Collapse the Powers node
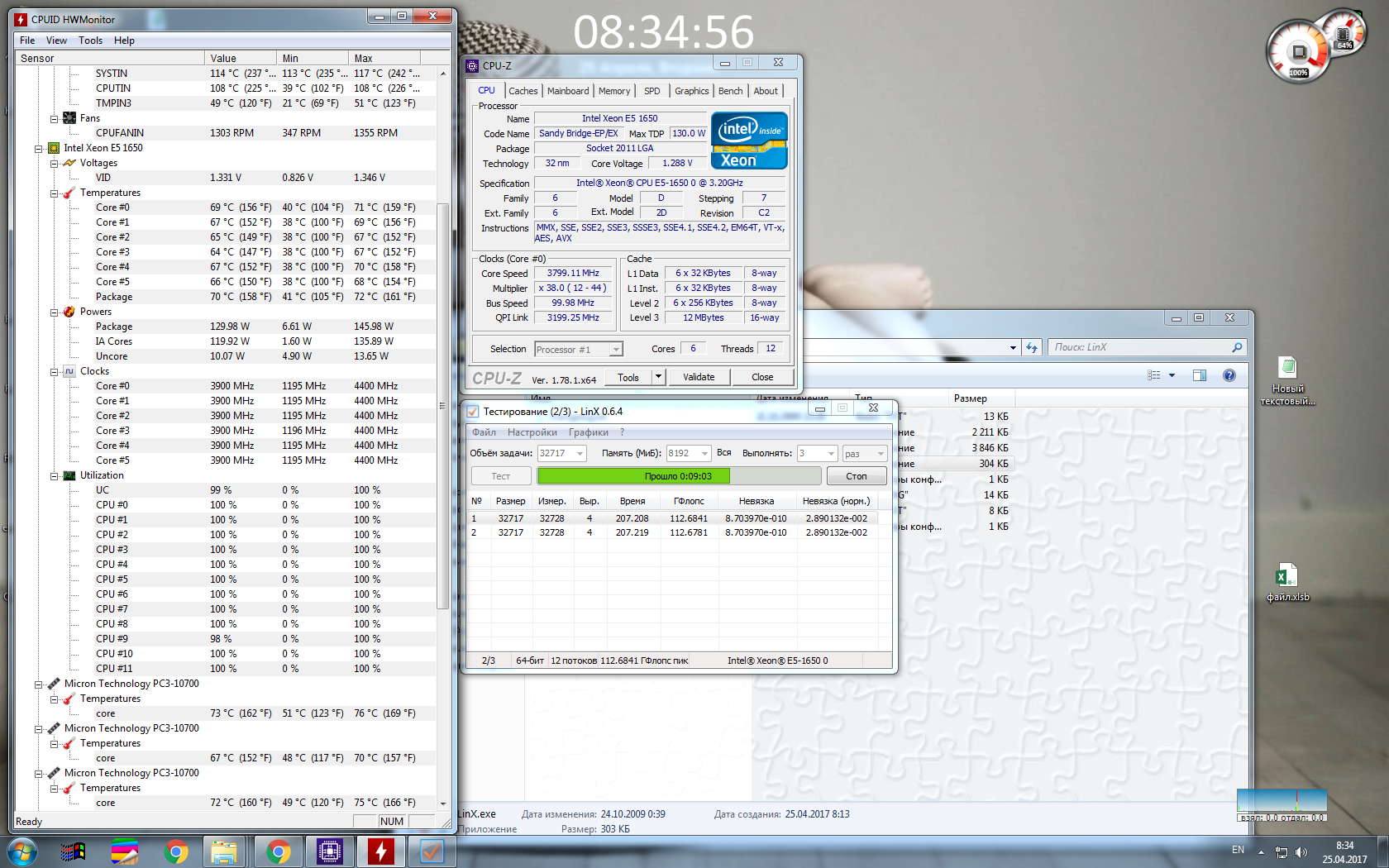Viewport: 1389px width, 868px height. tap(54, 312)
